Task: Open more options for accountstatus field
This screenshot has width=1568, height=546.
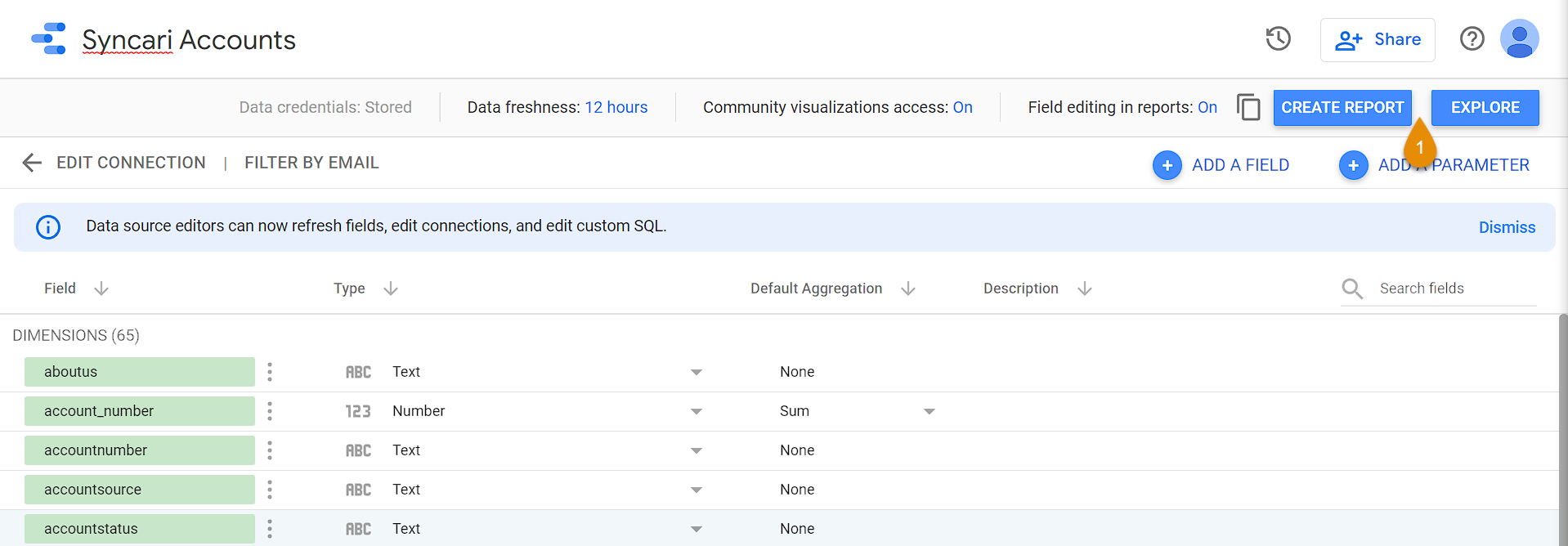Action: point(270,529)
